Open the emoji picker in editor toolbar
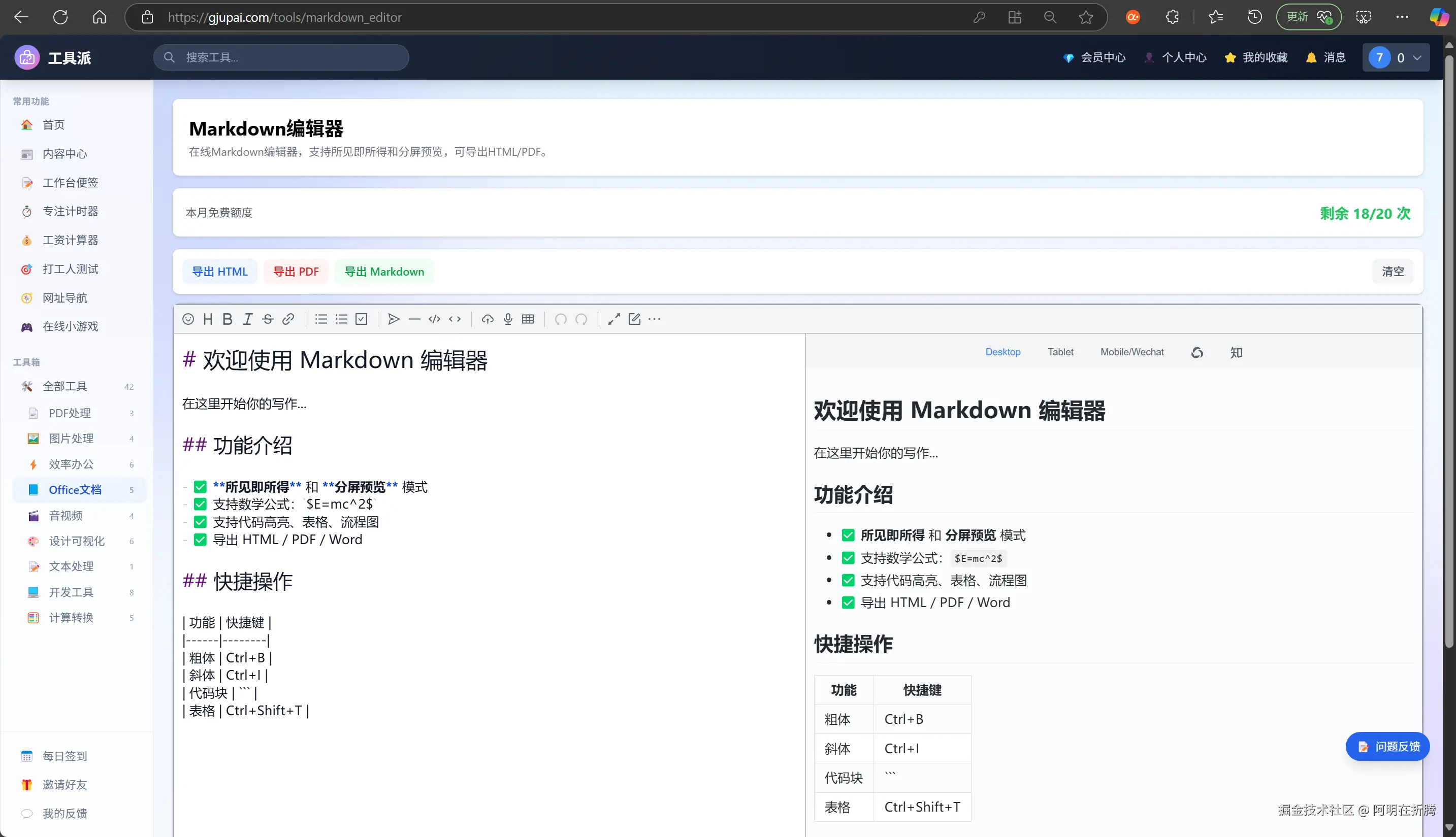This screenshot has width=1456, height=837. (188, 319)
